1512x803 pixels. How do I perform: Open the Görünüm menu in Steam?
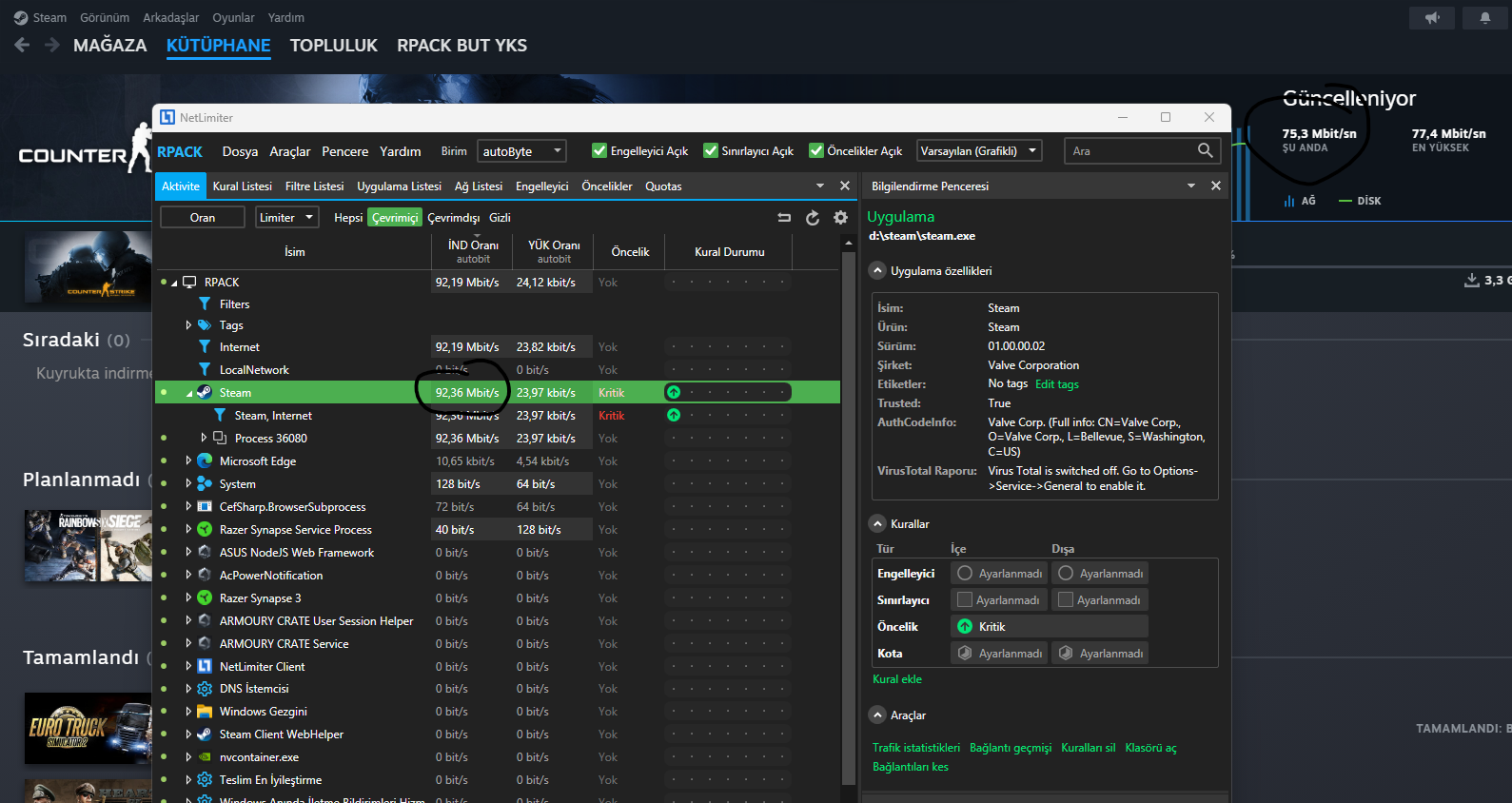pyautogui.click(x=105, y=18)
